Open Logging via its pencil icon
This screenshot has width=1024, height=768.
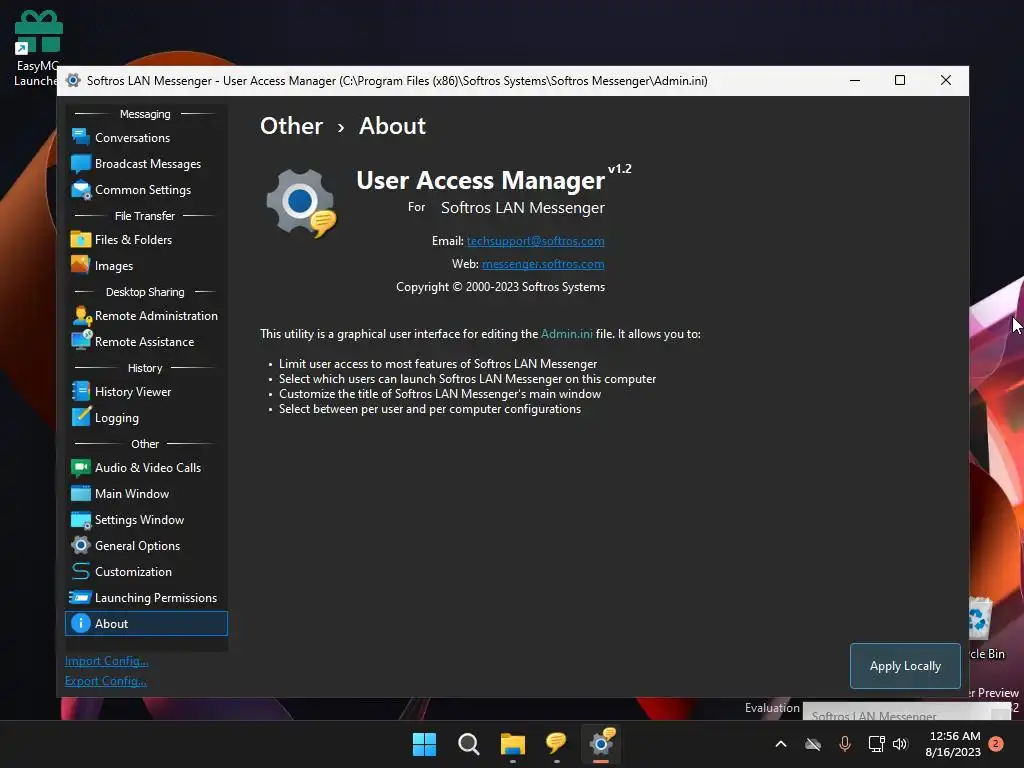click(80, 417)
